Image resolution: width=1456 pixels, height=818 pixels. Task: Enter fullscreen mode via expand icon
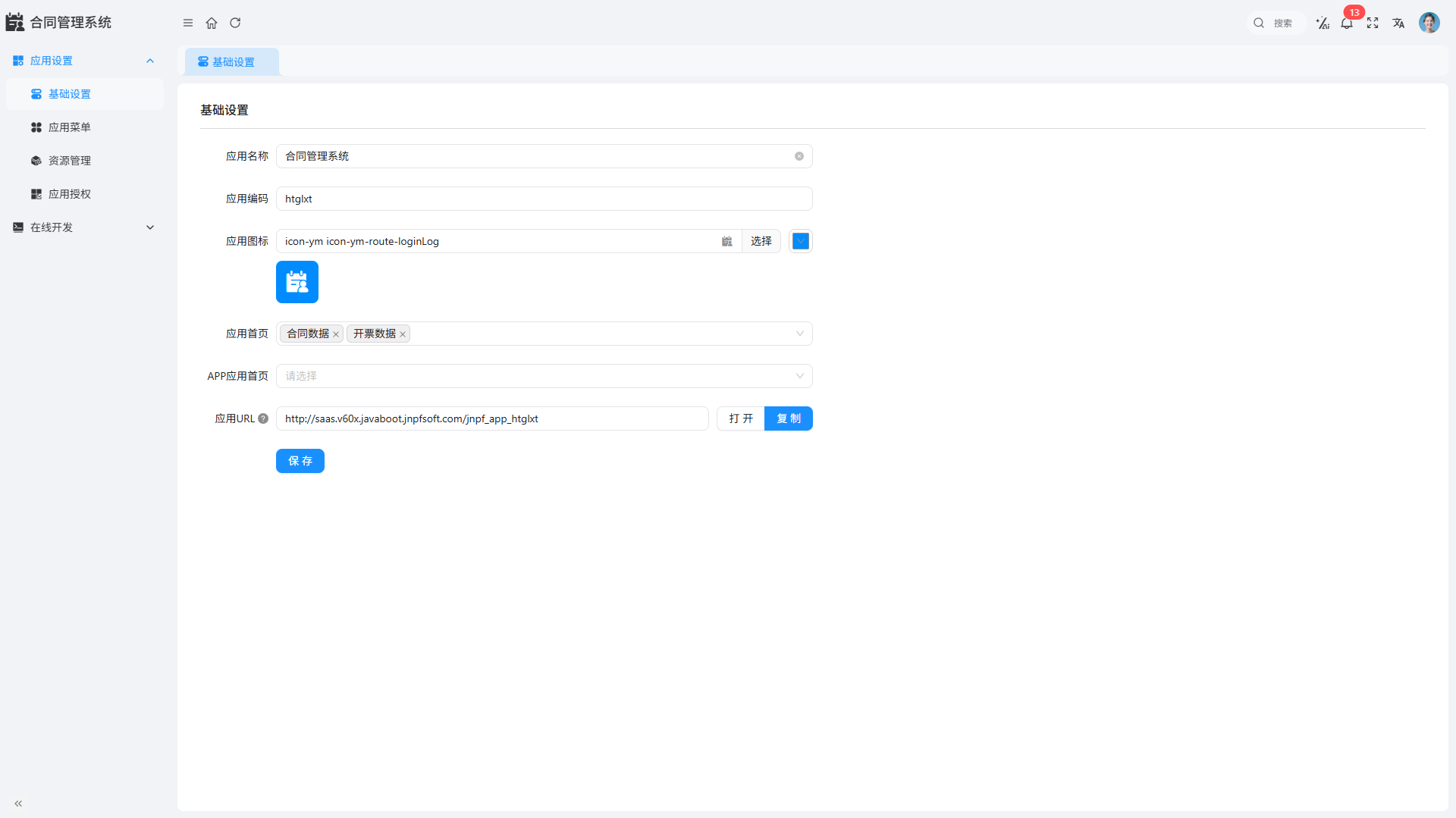click(x=1373, y=24)
